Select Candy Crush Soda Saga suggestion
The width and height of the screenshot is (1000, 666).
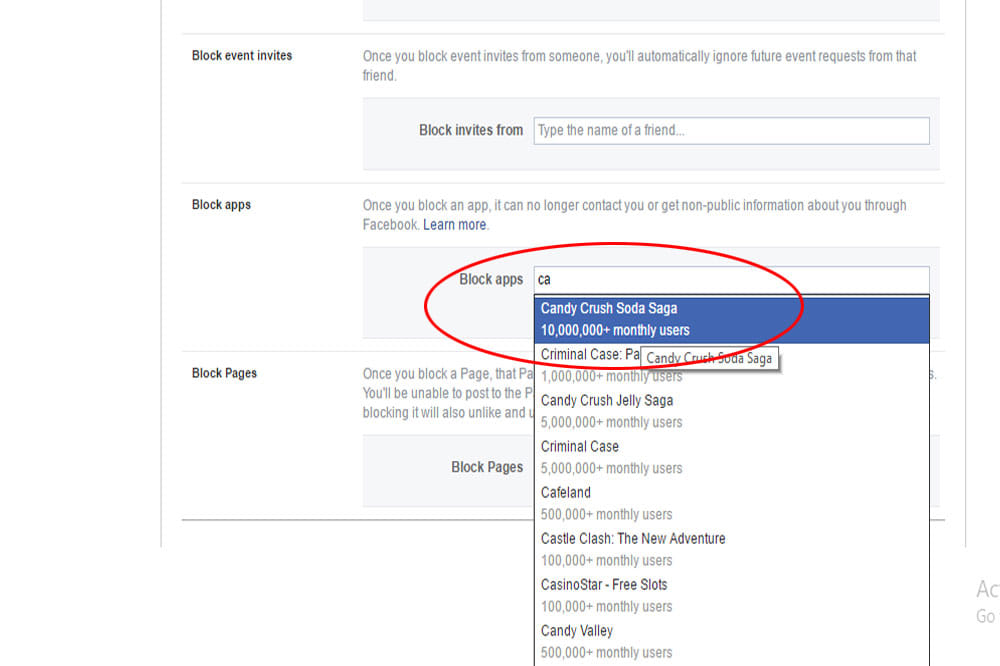point(732,320)
